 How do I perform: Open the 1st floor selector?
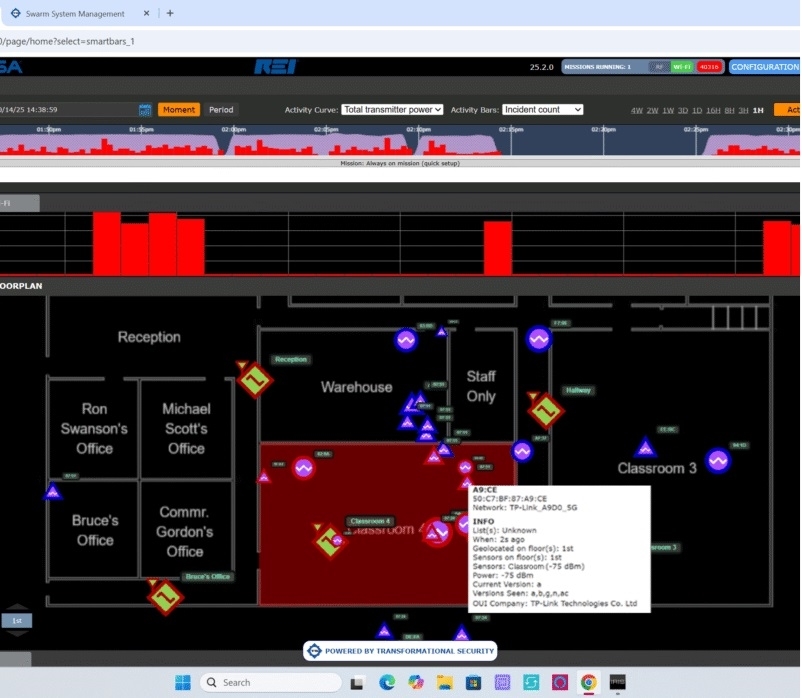point(17,621)
